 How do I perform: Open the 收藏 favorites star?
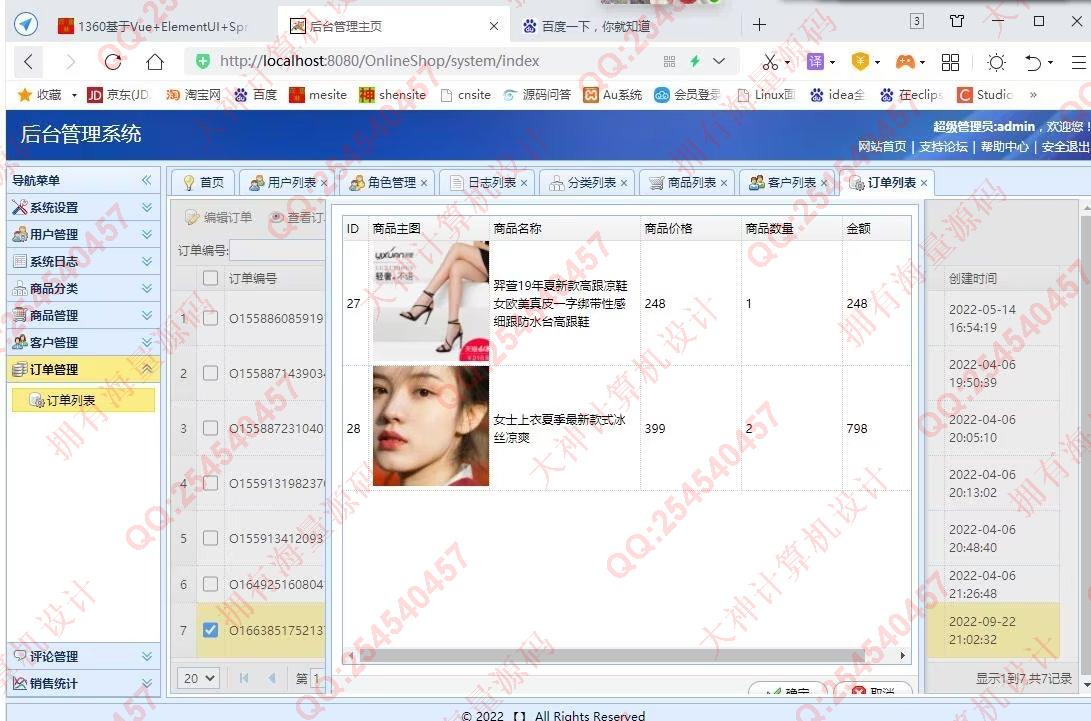[40, 95]
